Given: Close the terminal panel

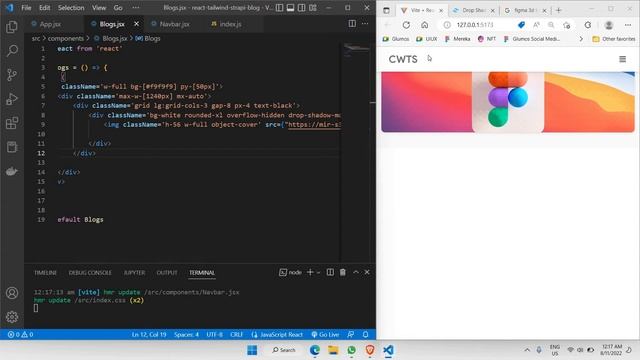Looking at the screenshot, I should (x=367, y=272).
